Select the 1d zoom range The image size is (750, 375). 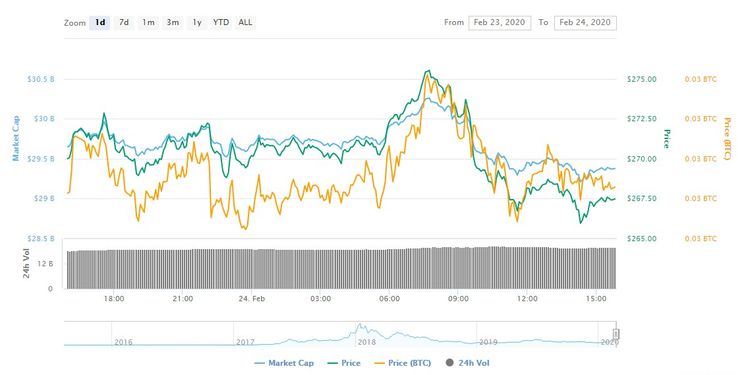100,22
